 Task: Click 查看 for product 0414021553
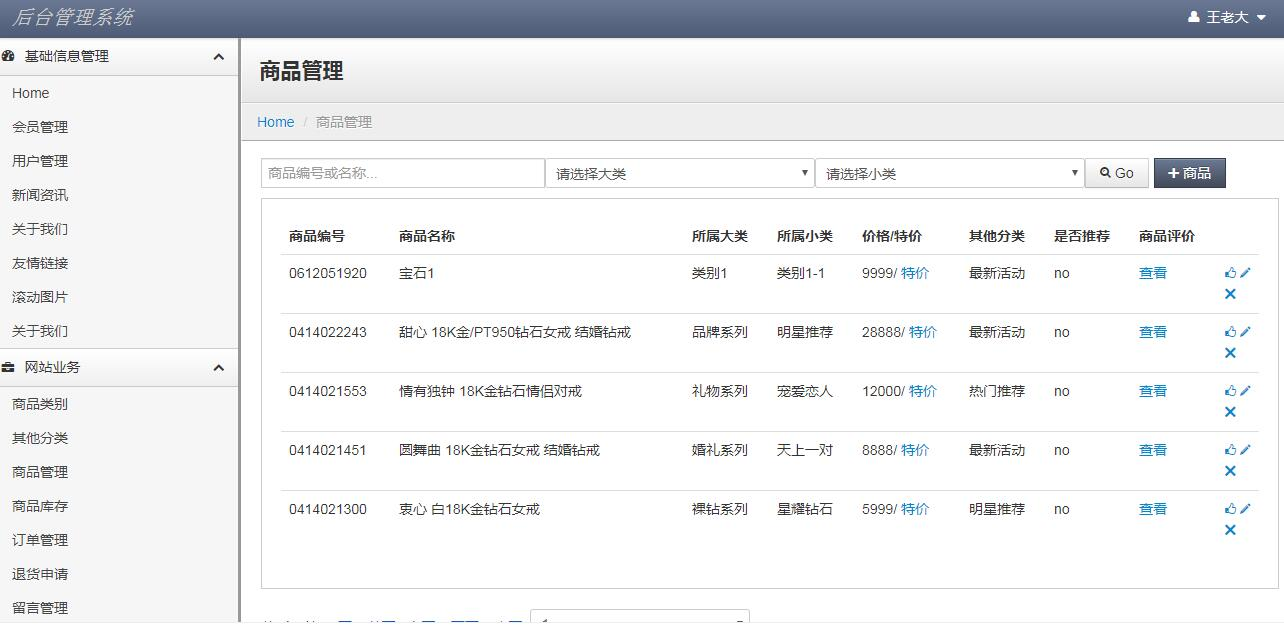[1153, 391]
